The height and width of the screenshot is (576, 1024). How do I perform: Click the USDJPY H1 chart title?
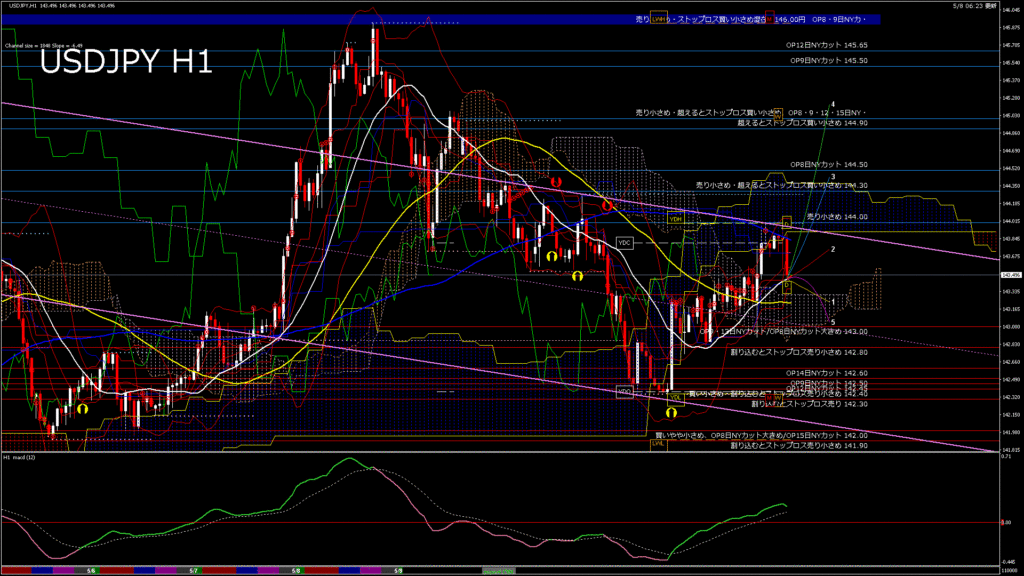click(x=125, y=63)
